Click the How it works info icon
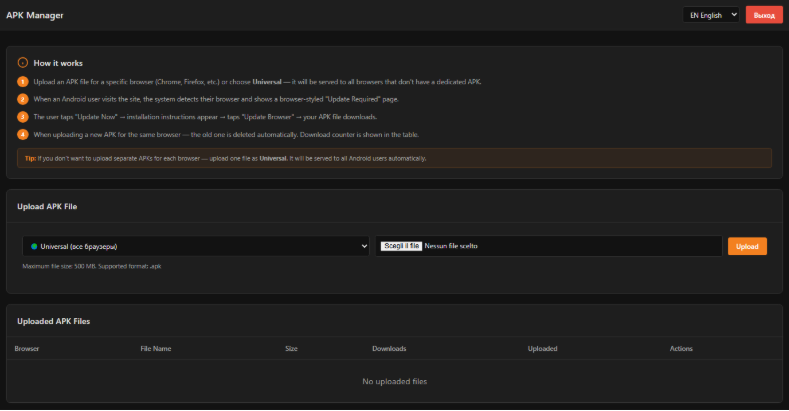The image size is (789, 411). click(x=23, y=63)
